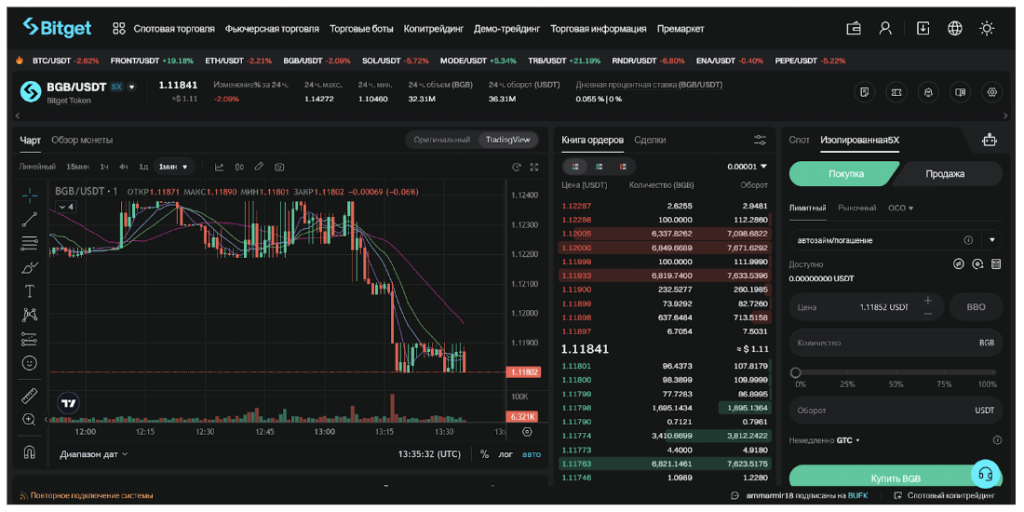This screenshot has width=1024, height=512.
Task: Open the app download icon
Action: coord(923,28)
